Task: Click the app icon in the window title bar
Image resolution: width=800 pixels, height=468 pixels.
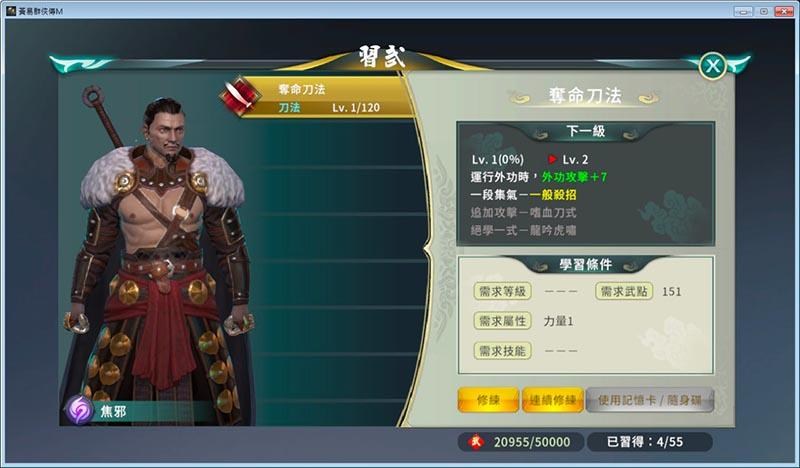Action: 11,11
